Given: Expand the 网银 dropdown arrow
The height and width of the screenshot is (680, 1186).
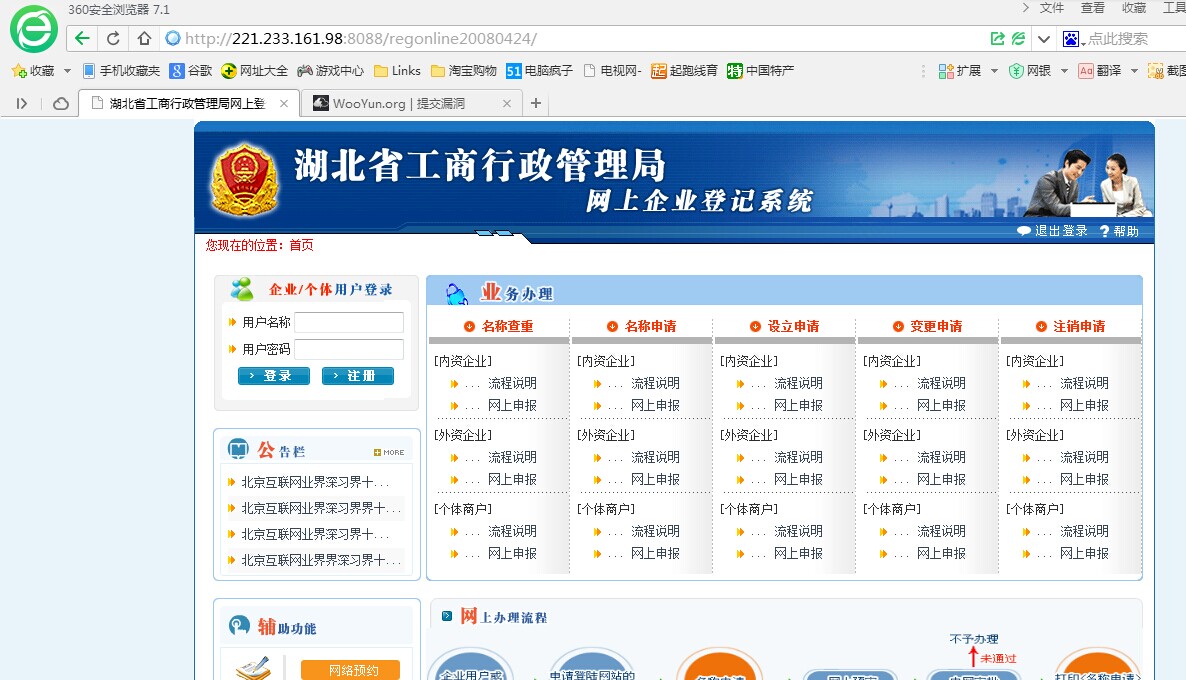Looking at the screenshot, I should click(1064, 71).
